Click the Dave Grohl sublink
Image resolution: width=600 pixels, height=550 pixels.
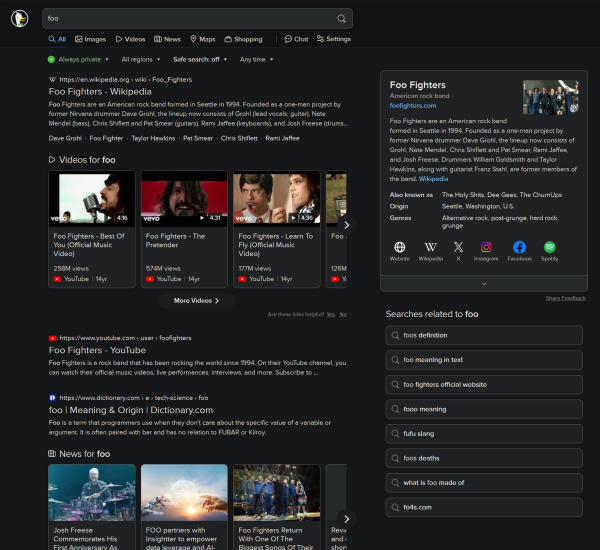click(65, 138)
